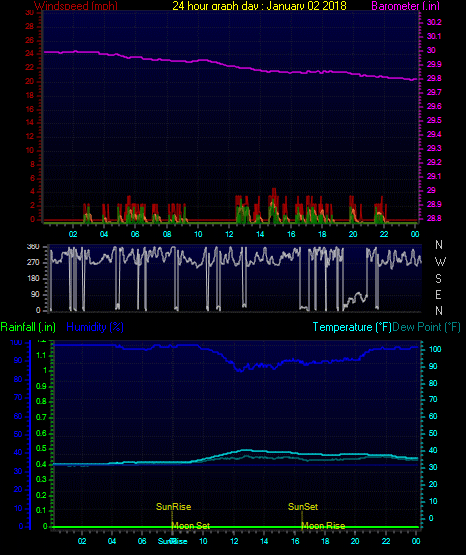Select the Humidity (%) legend label
This screenshot has width=466, height=555.
coord(95,327)
